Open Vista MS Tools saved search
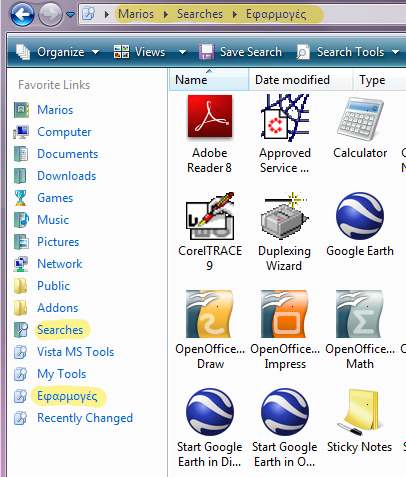406x477 pixels. click(x=76, y=352)
